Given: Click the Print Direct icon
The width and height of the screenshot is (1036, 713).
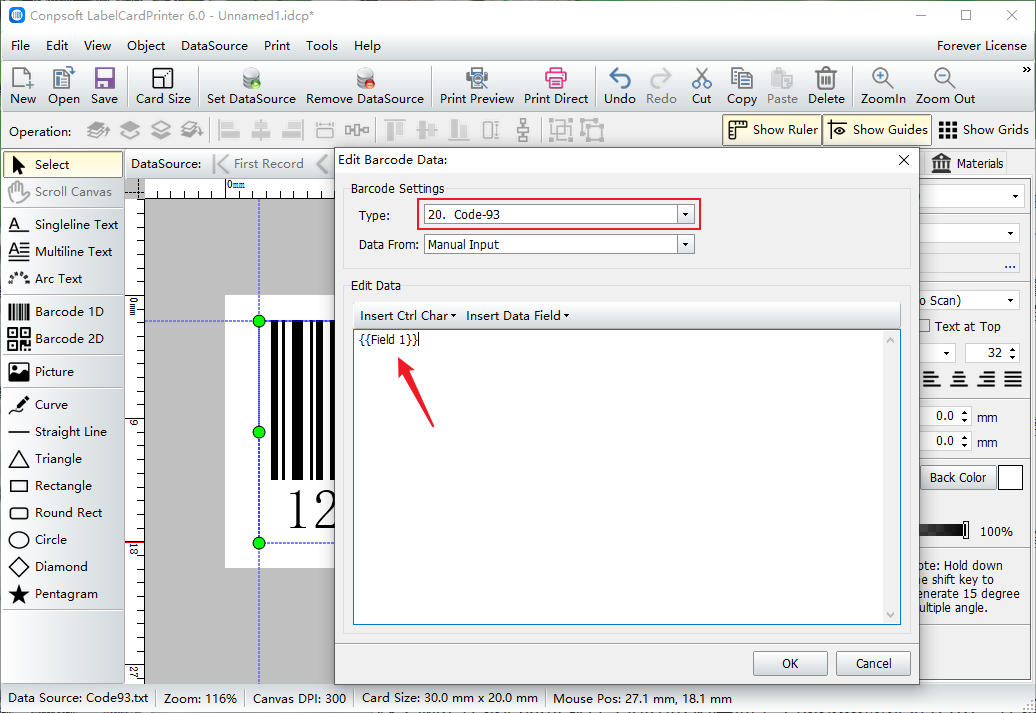Looking at the screenshot, I should [x=556, y=86].
